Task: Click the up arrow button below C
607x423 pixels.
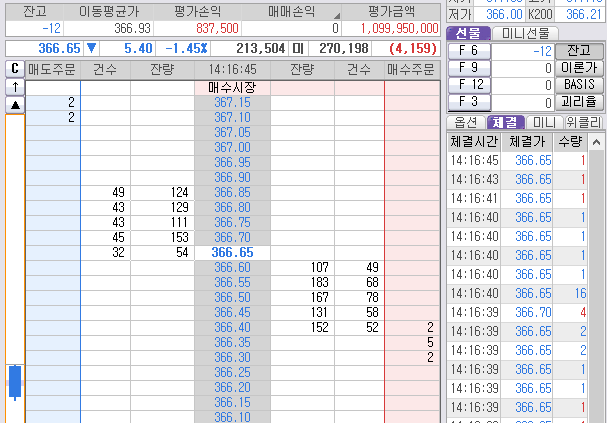Action: (15, 87)
